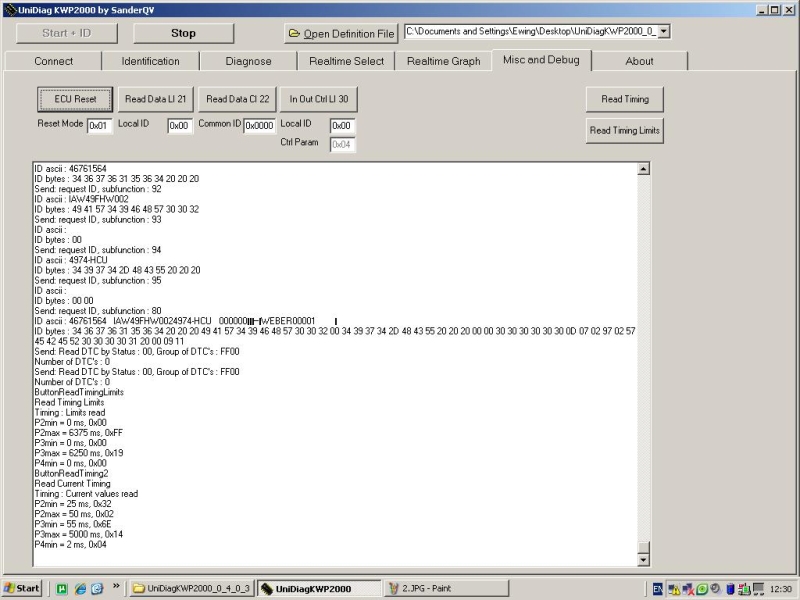Expand the definition file path dropdown
Viewport: 800px width, 600px height.
click(x=664, y=31)
